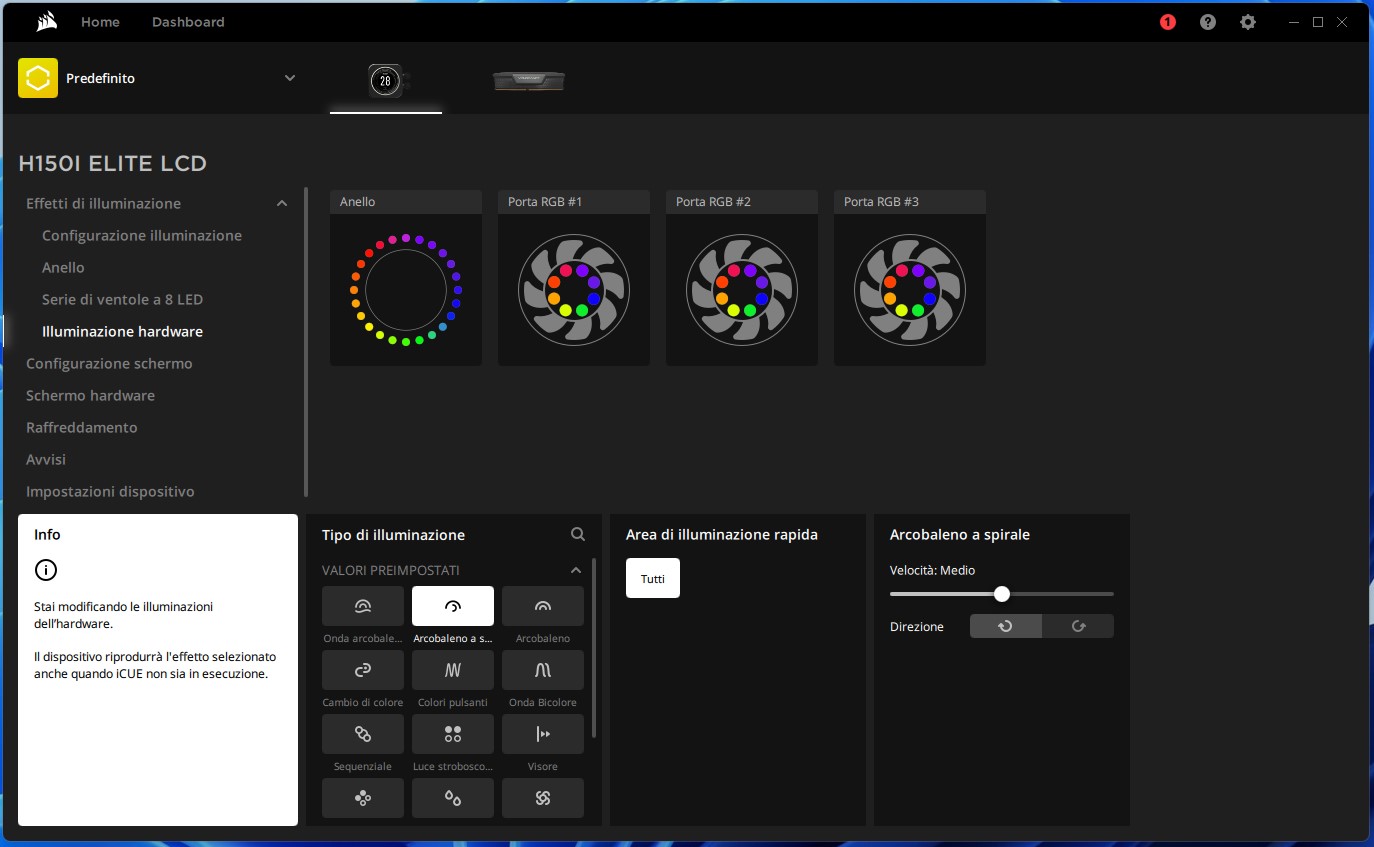Click the info circle icon

click(x=46, y=570)
